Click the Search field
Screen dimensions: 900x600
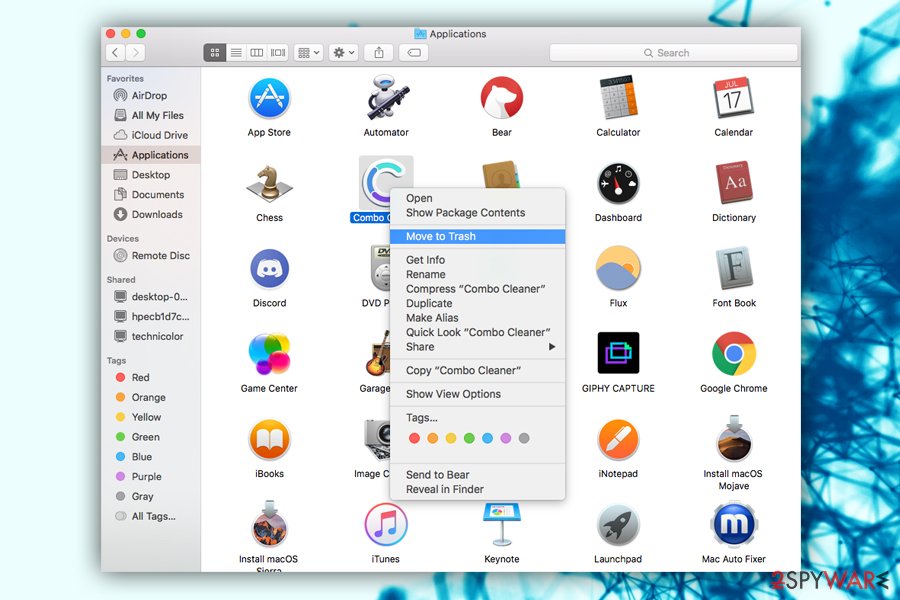673,53
